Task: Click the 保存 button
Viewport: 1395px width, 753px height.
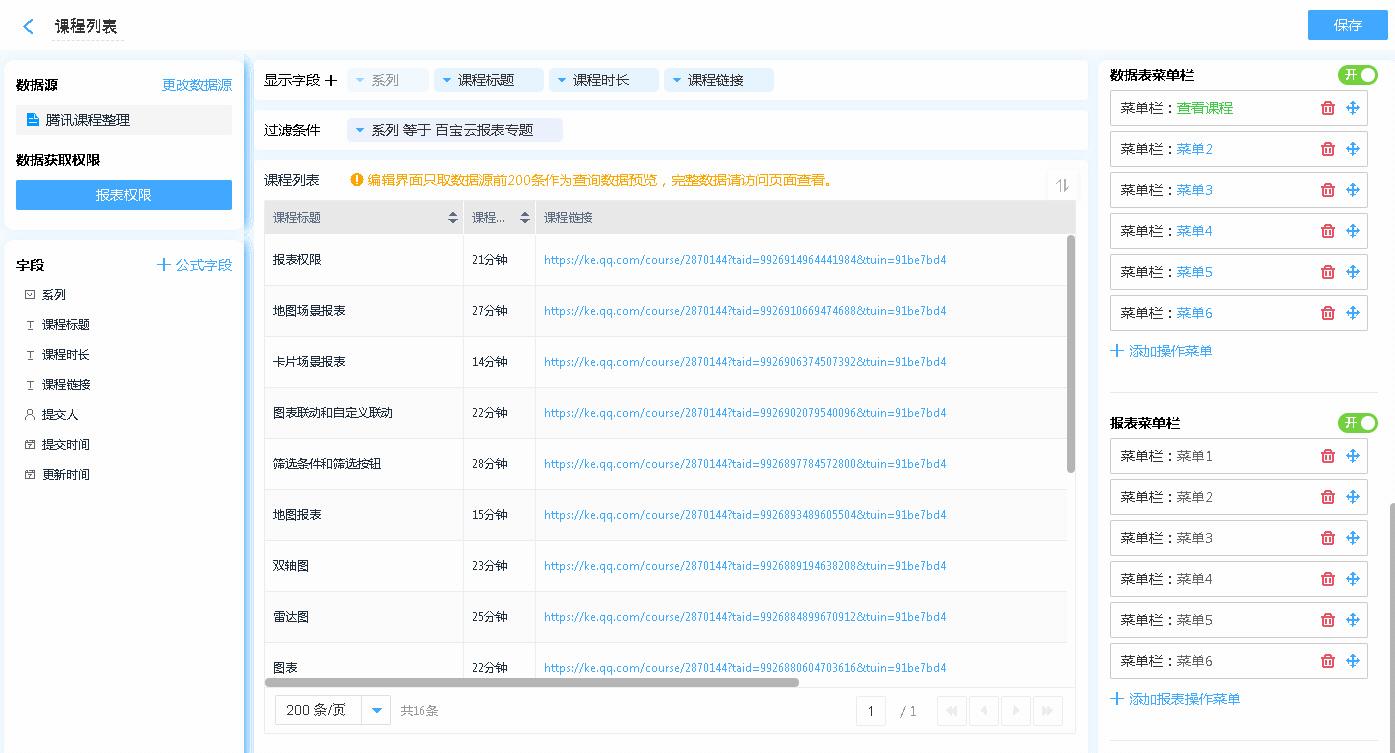Action: point(1347,25)
